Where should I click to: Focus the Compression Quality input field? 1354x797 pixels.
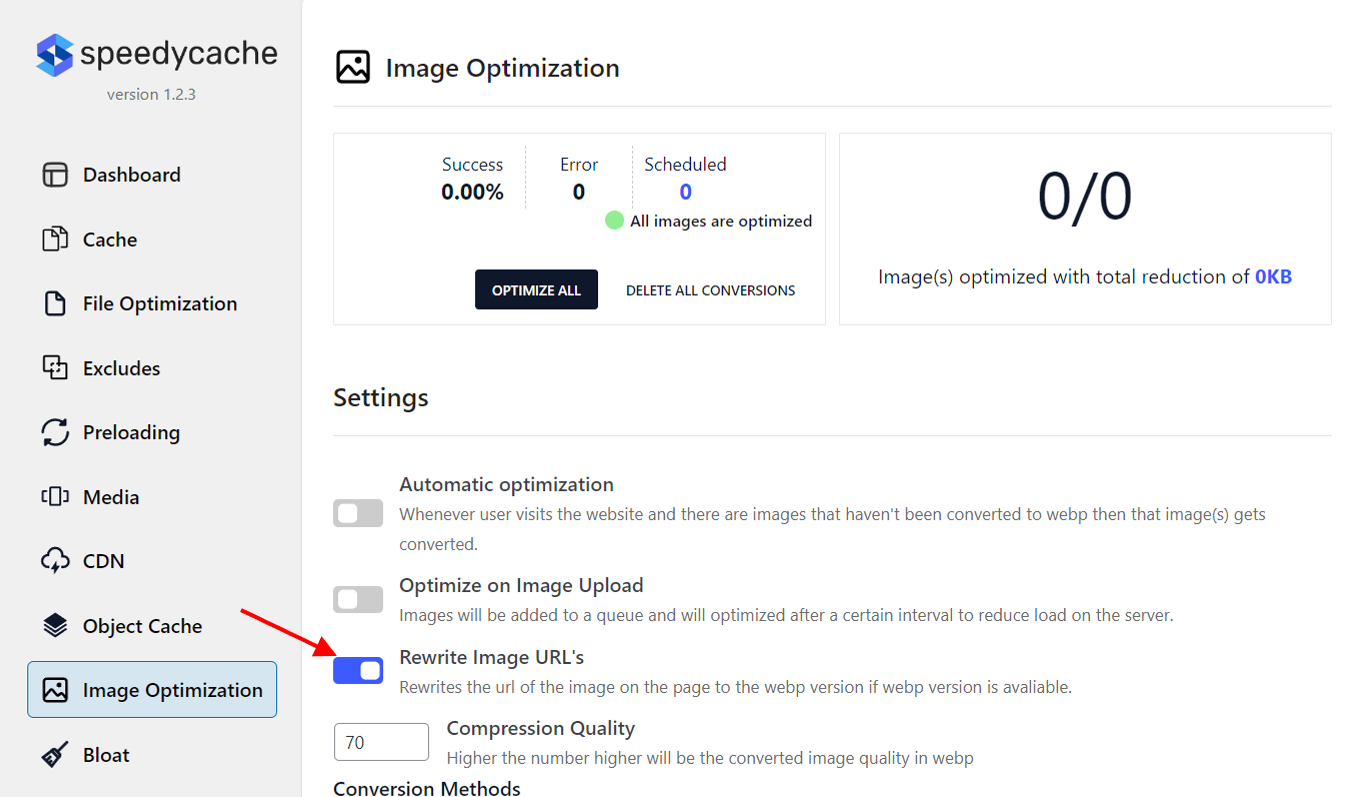point(381,742)
